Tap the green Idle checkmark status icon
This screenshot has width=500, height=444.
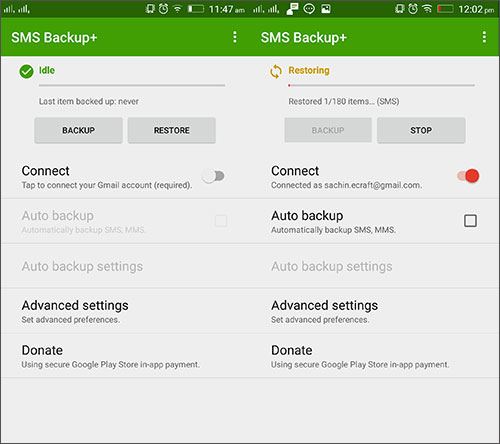(x=26, y=71)
